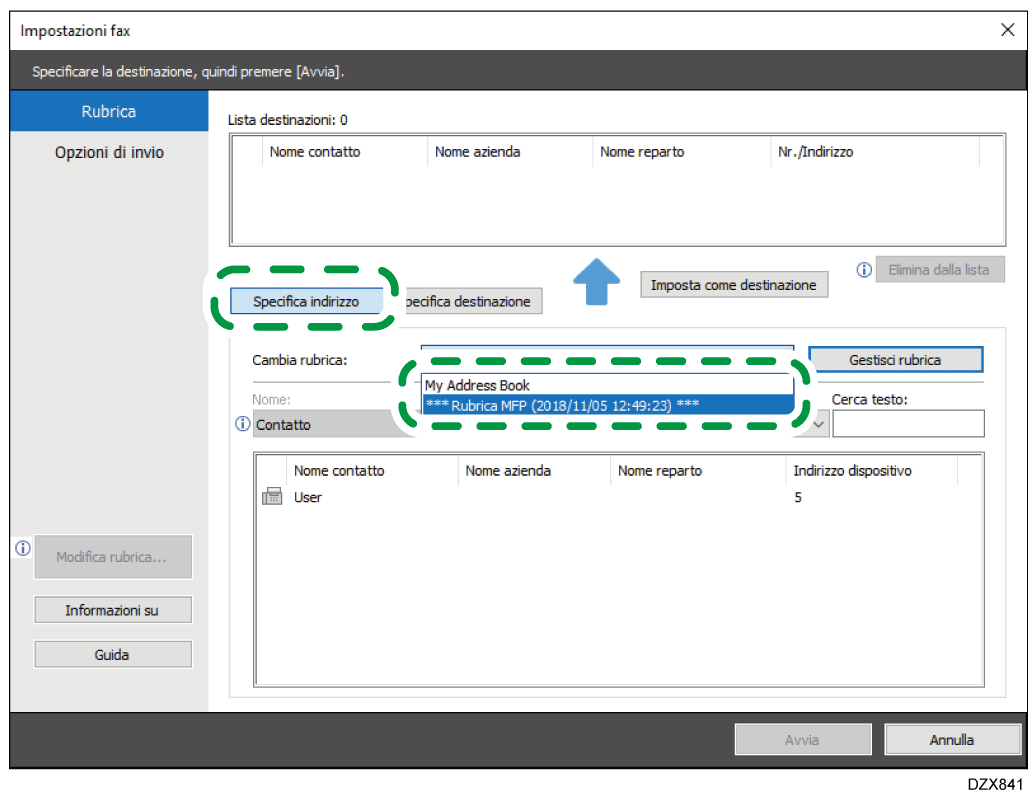The height and width of the screenshot is (796, 1028).
Task: Click Nome reparto header in contacts list
Action: tap(698, 470)
